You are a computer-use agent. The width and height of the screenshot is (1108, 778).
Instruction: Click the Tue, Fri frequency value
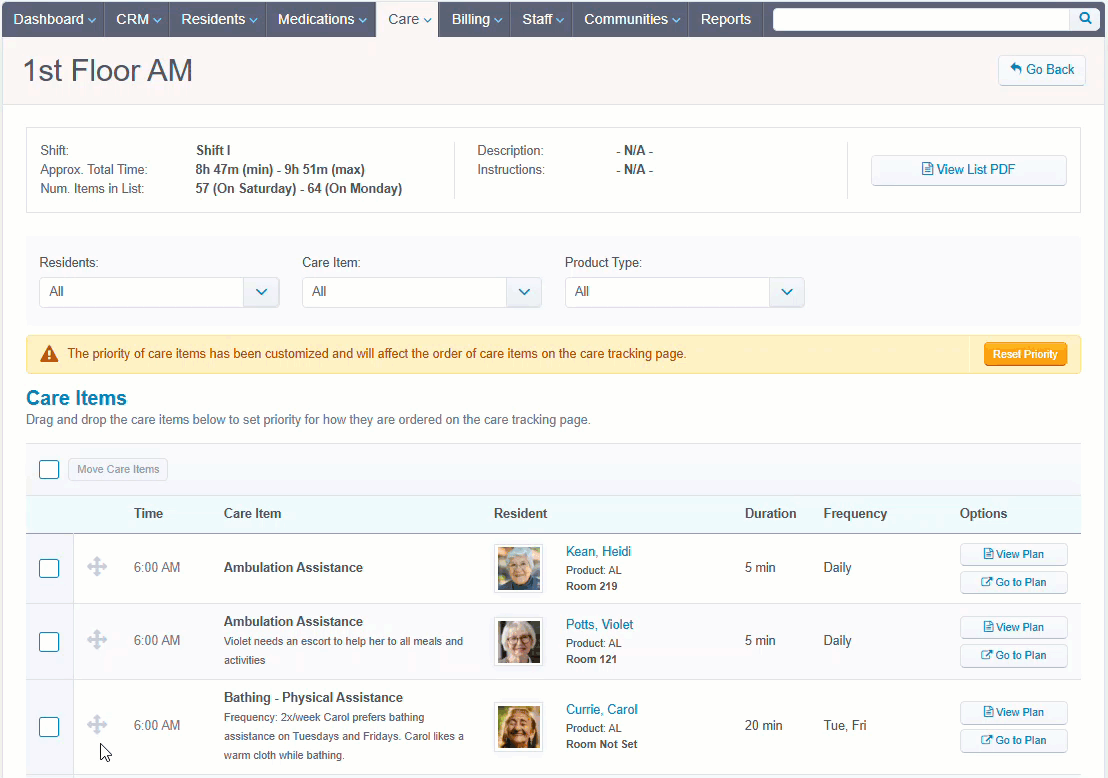(x=844, y=726)
